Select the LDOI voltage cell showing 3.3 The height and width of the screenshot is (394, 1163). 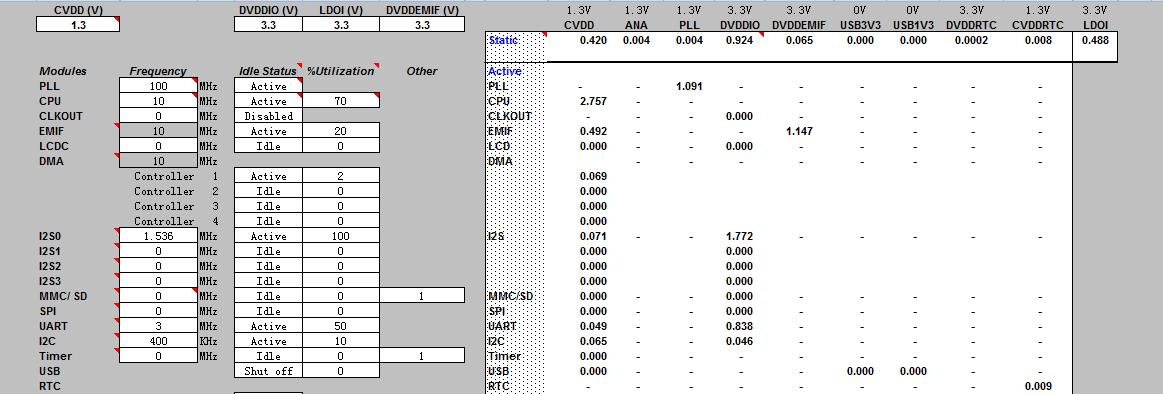(x=341, y=24)
